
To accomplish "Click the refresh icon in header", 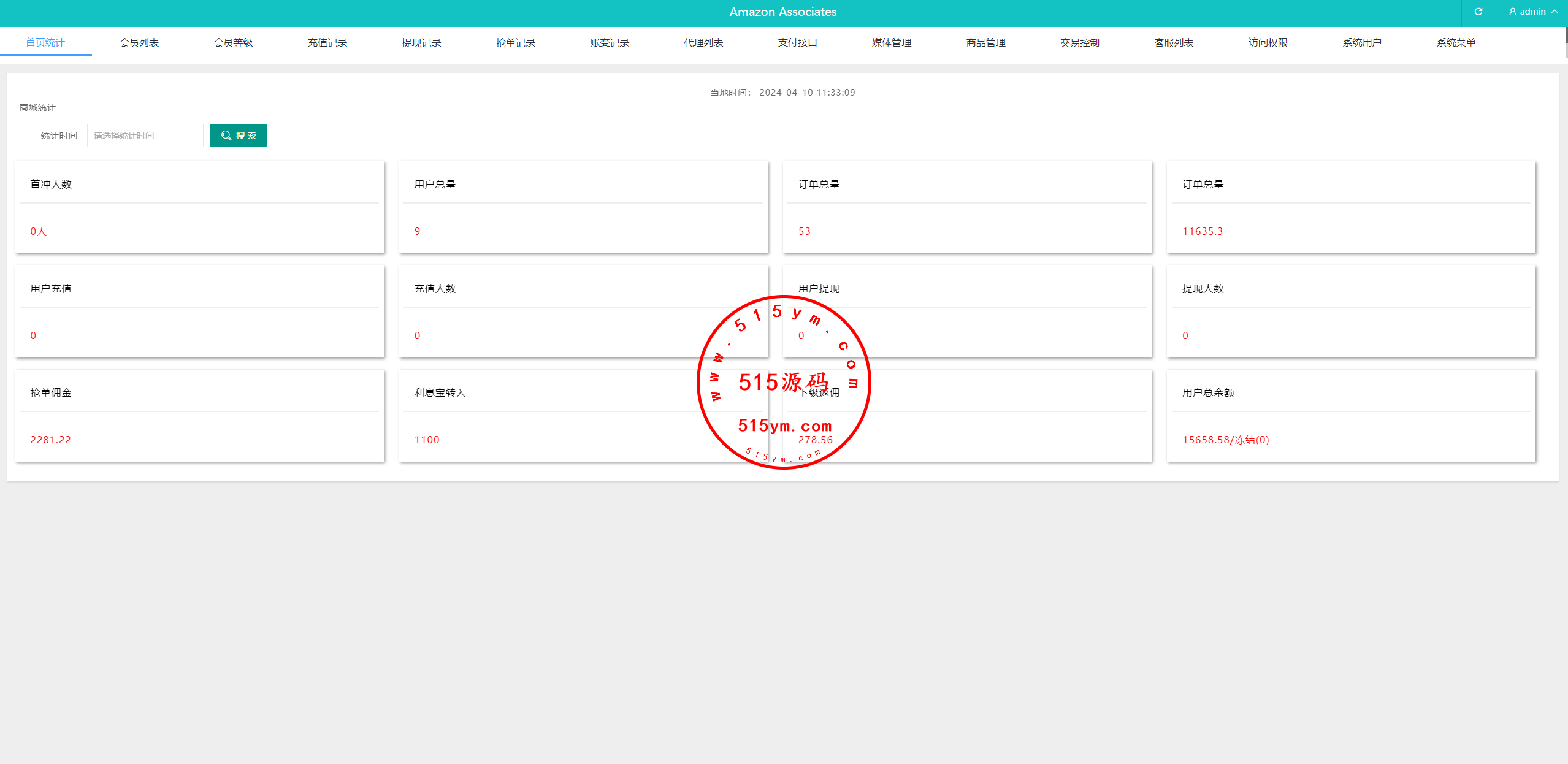I will pos(1478,12).
